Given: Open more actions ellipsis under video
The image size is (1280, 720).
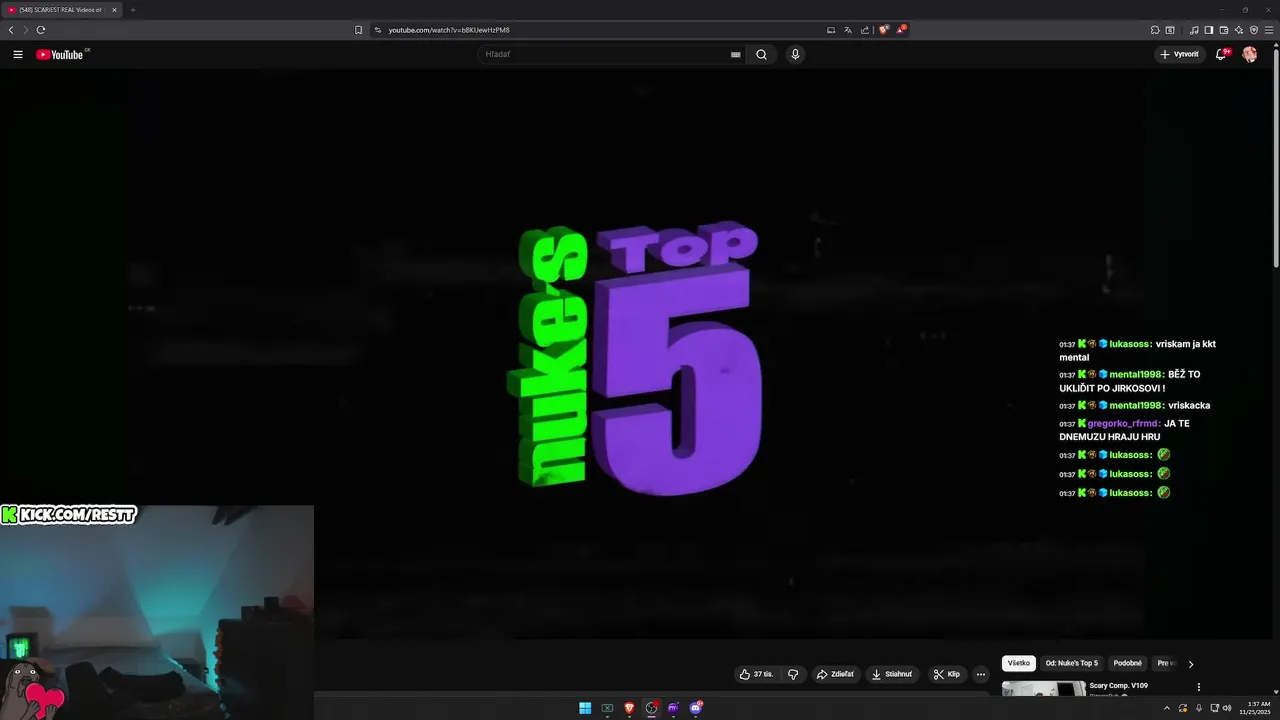Looking at the screenshot, I should pos(981,674).
